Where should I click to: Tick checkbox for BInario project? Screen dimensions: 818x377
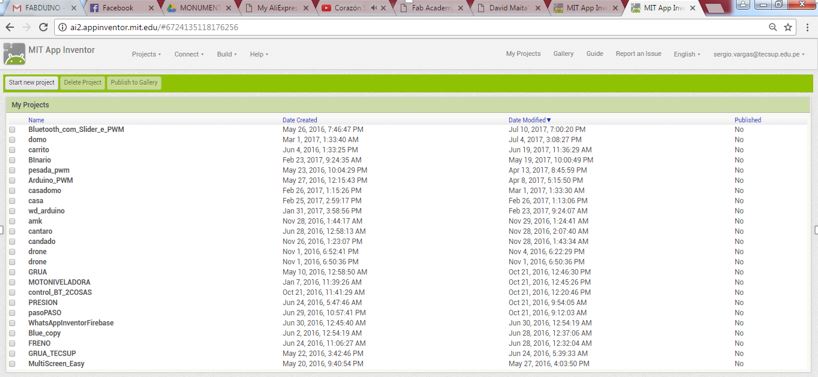pyautogui.click(x=12, y=160)
